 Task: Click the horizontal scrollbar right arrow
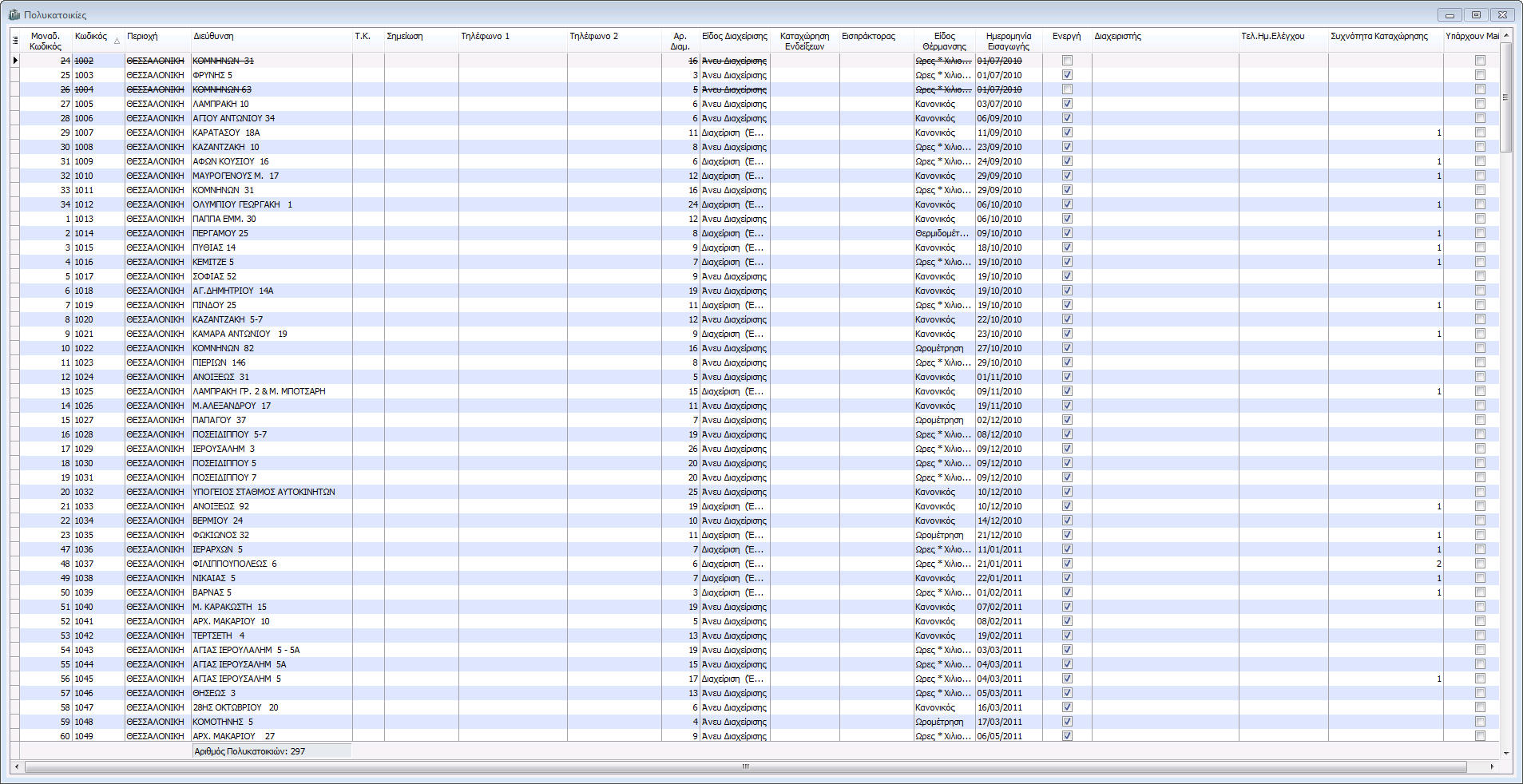tap(1492, 766)
